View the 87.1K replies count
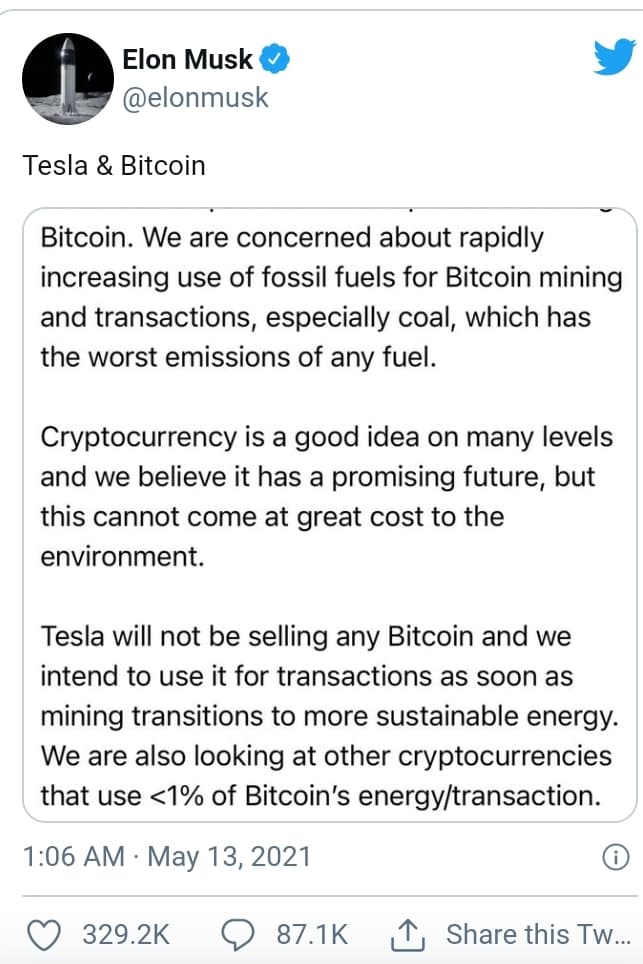This screenshot has height=964, width=643. [312, 934]
